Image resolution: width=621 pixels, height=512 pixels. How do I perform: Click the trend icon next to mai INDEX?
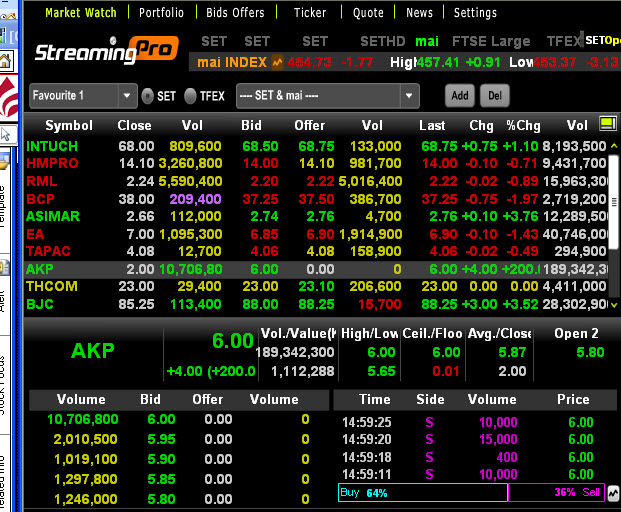tap(277, 63)
